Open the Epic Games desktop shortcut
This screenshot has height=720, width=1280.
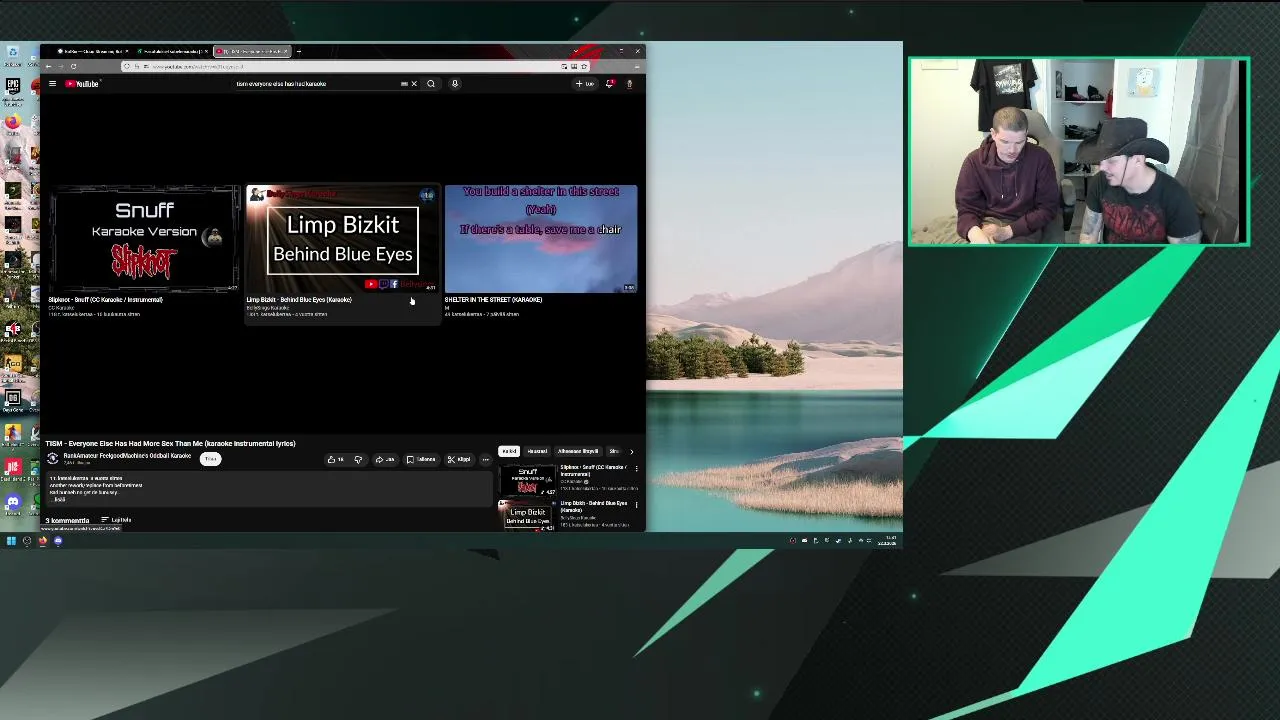(12, 86)
